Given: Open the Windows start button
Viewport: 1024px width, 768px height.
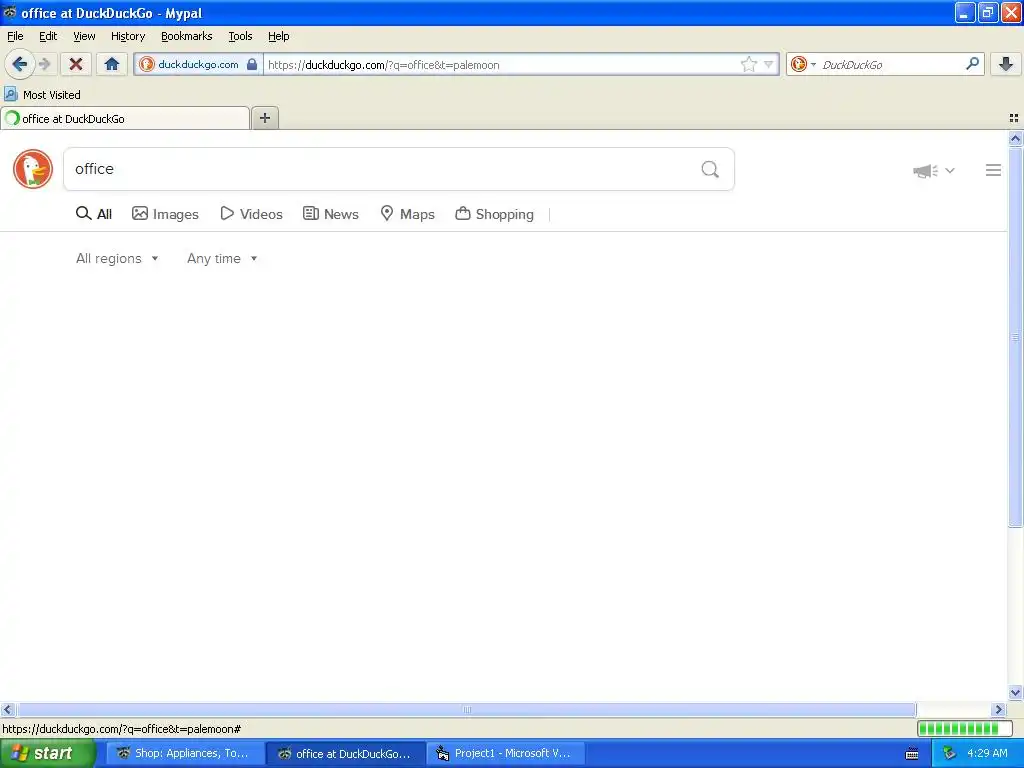Looking at the screenshot, I should click(48, 754).
